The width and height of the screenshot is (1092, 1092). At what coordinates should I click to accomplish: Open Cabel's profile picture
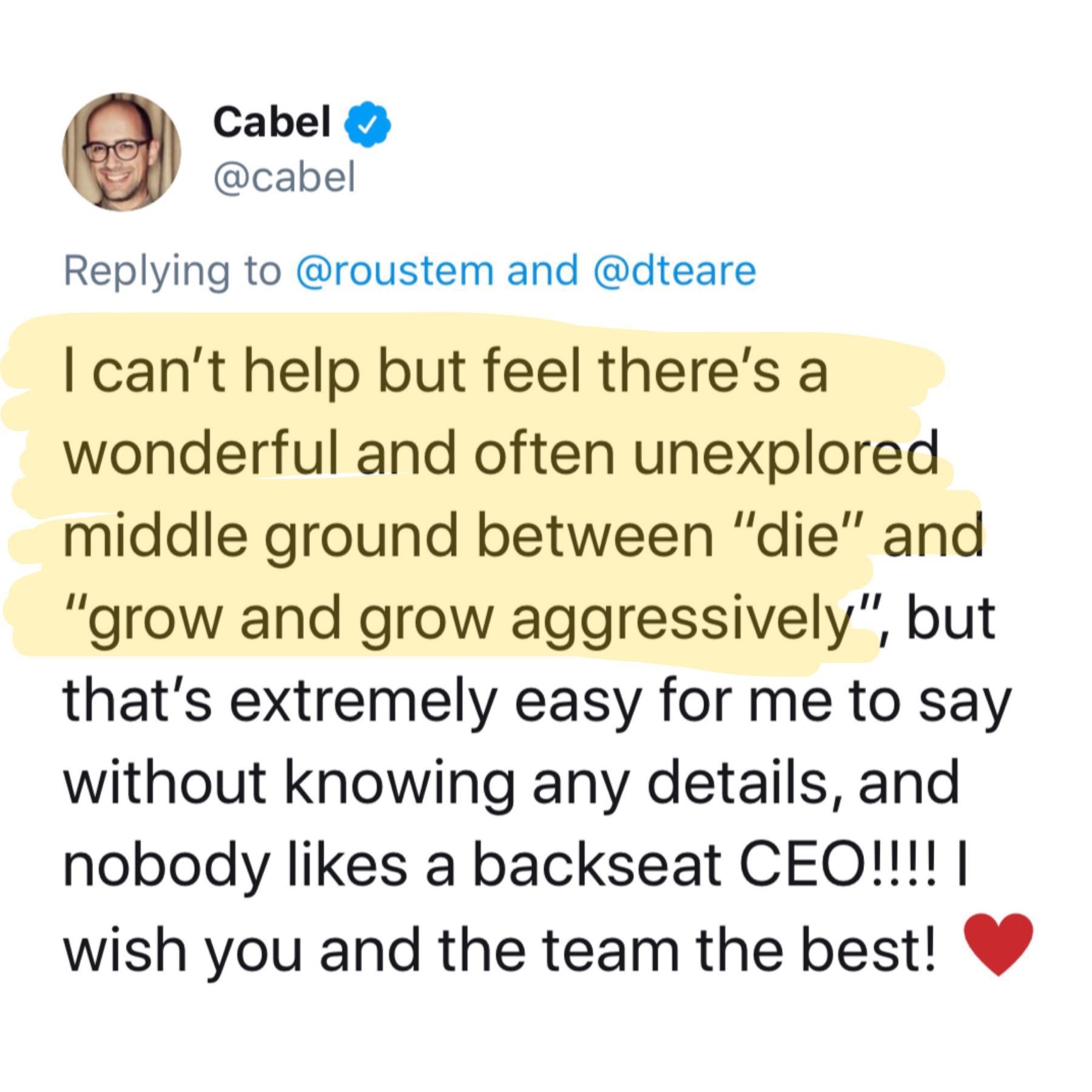(122, 152)
